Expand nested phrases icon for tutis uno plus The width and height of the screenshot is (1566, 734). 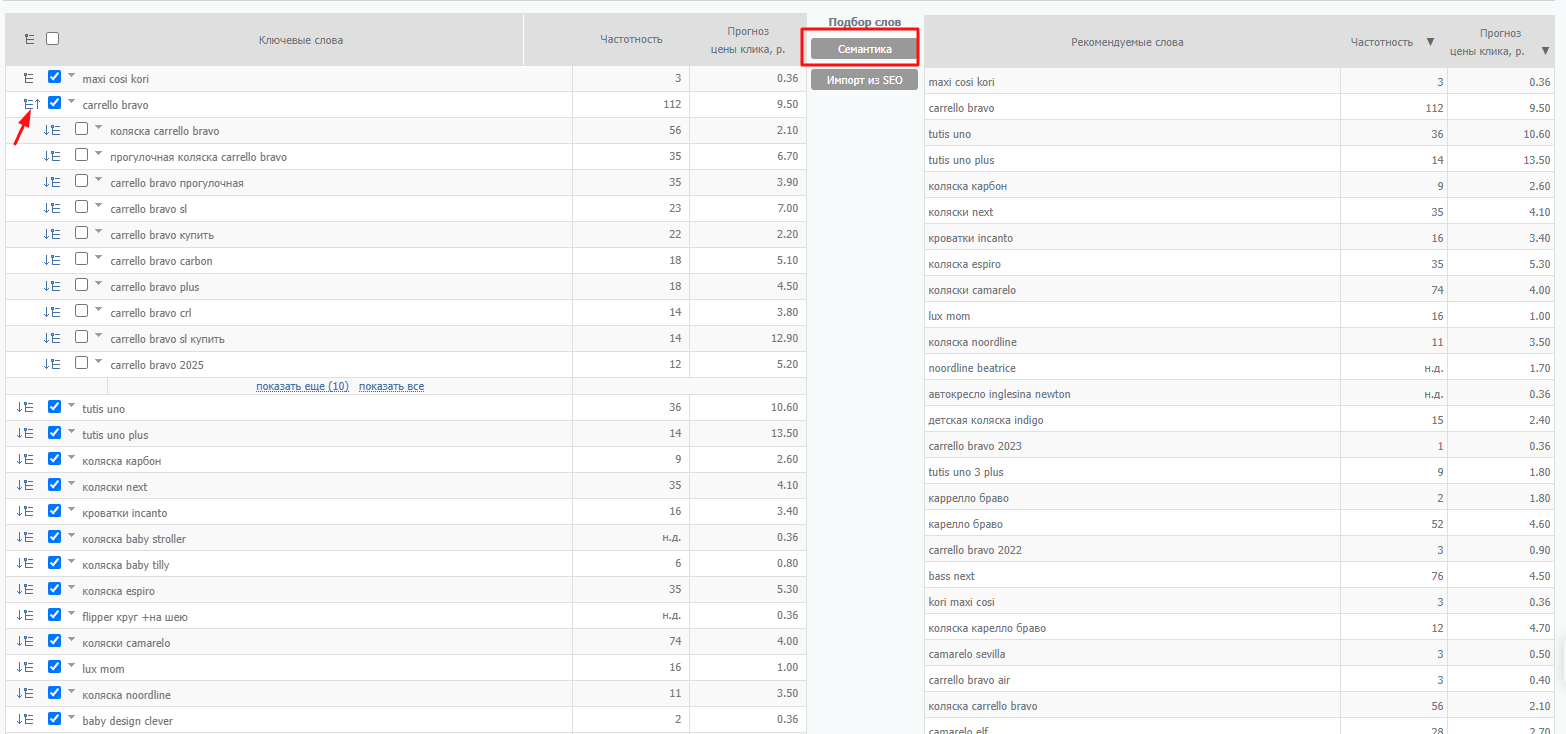click(x=26, y=433)
